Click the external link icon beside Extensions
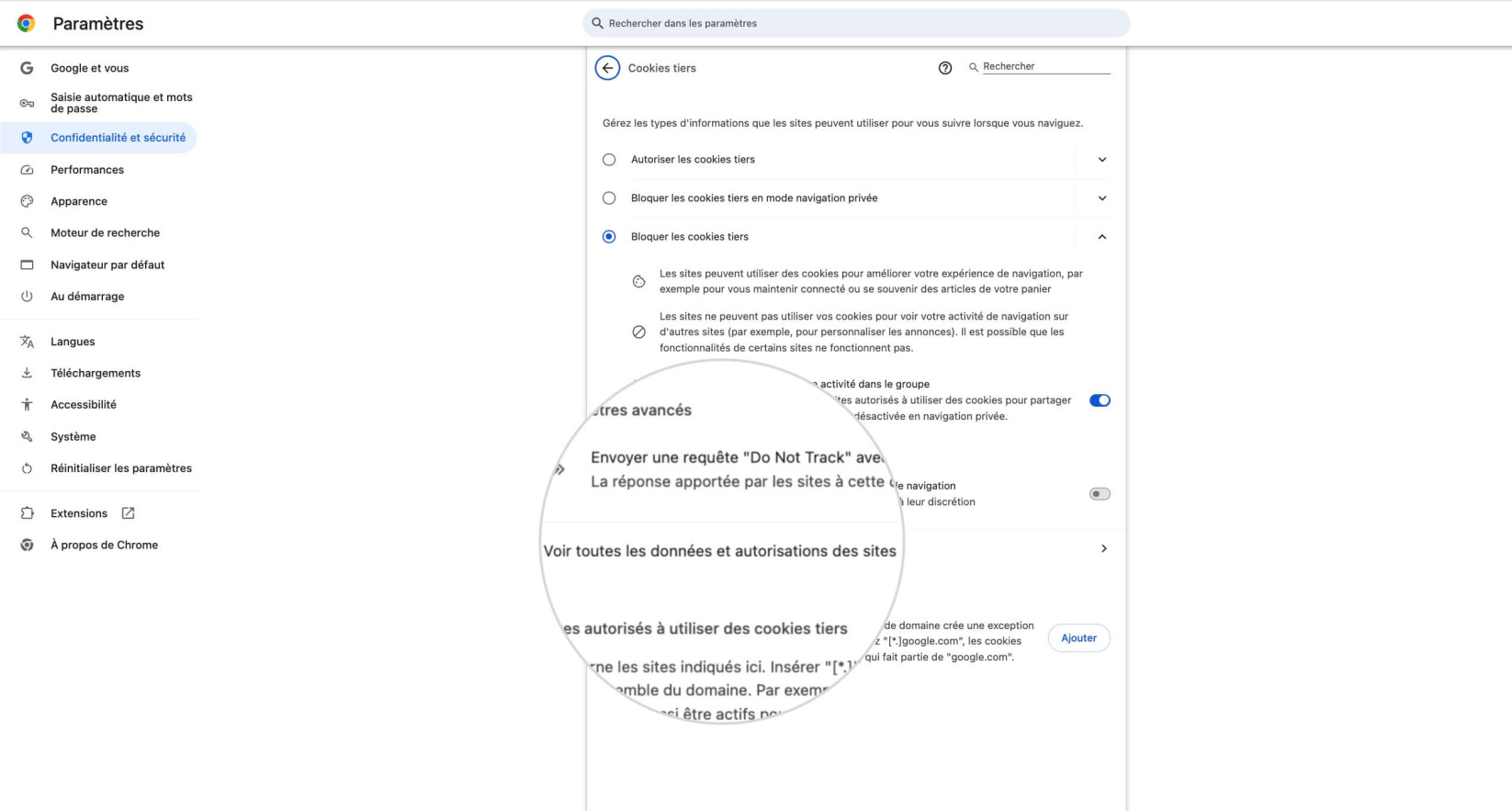This screenshot has width=1512, height=811. pyautogui.click(x=129, y=513)
